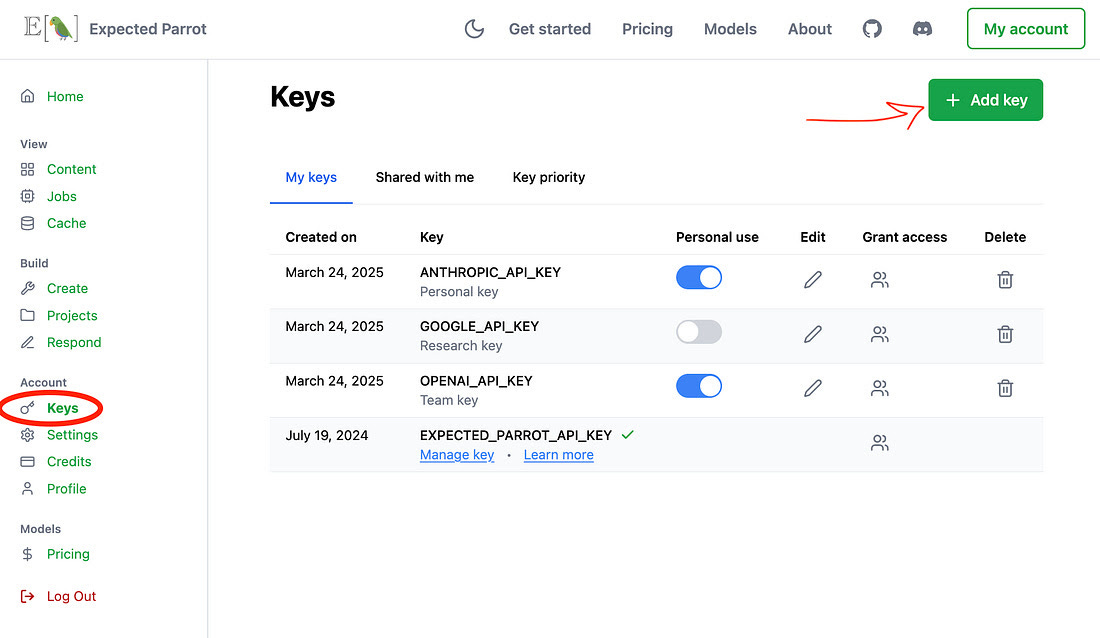Follow the Manage key link
This screenshot has width=1100, height=638.
click(457, 455)
